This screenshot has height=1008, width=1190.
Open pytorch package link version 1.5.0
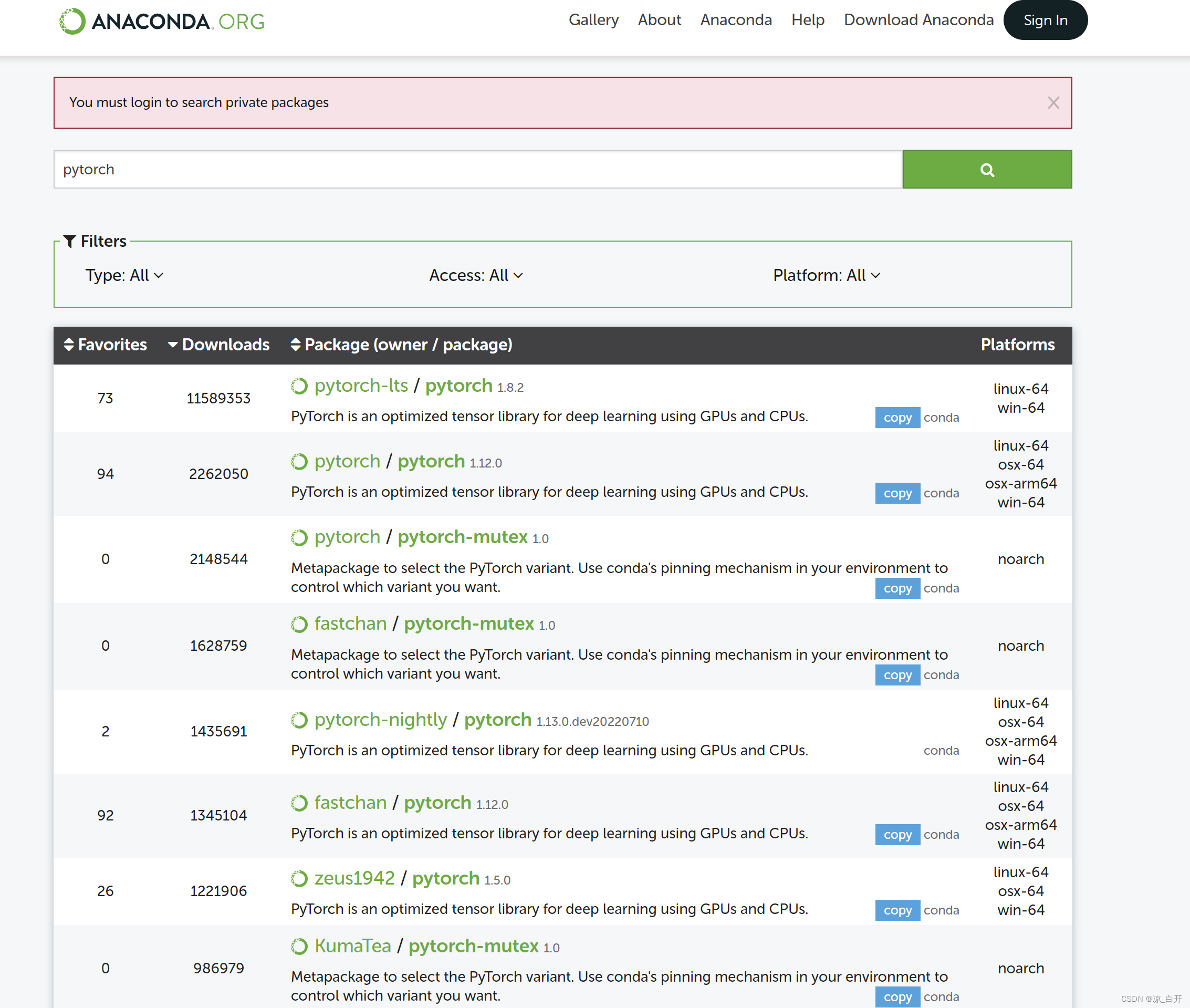(446, 878)
